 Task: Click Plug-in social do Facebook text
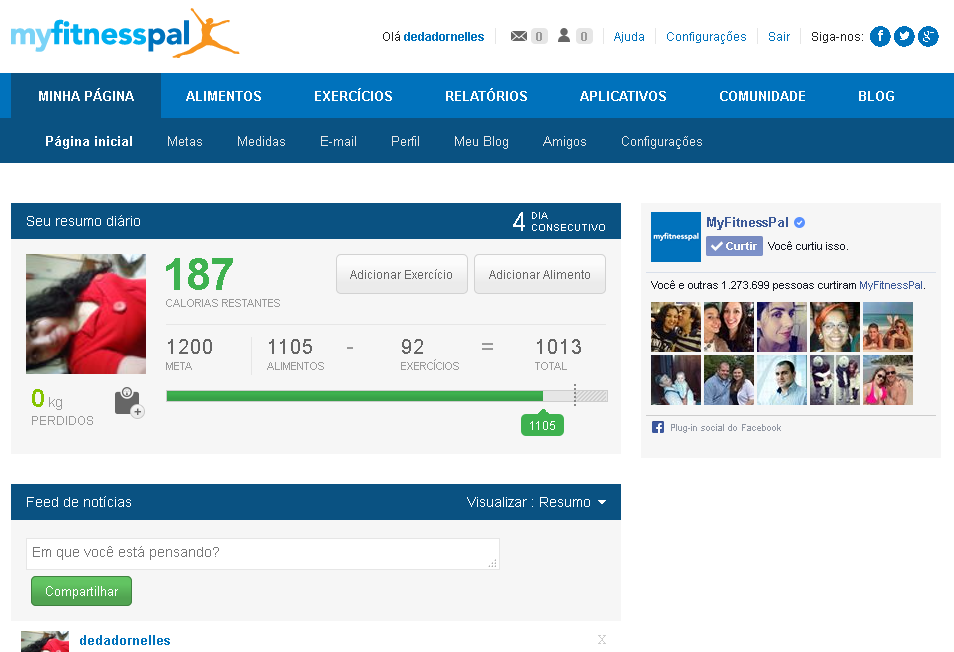tap(725, 428)
